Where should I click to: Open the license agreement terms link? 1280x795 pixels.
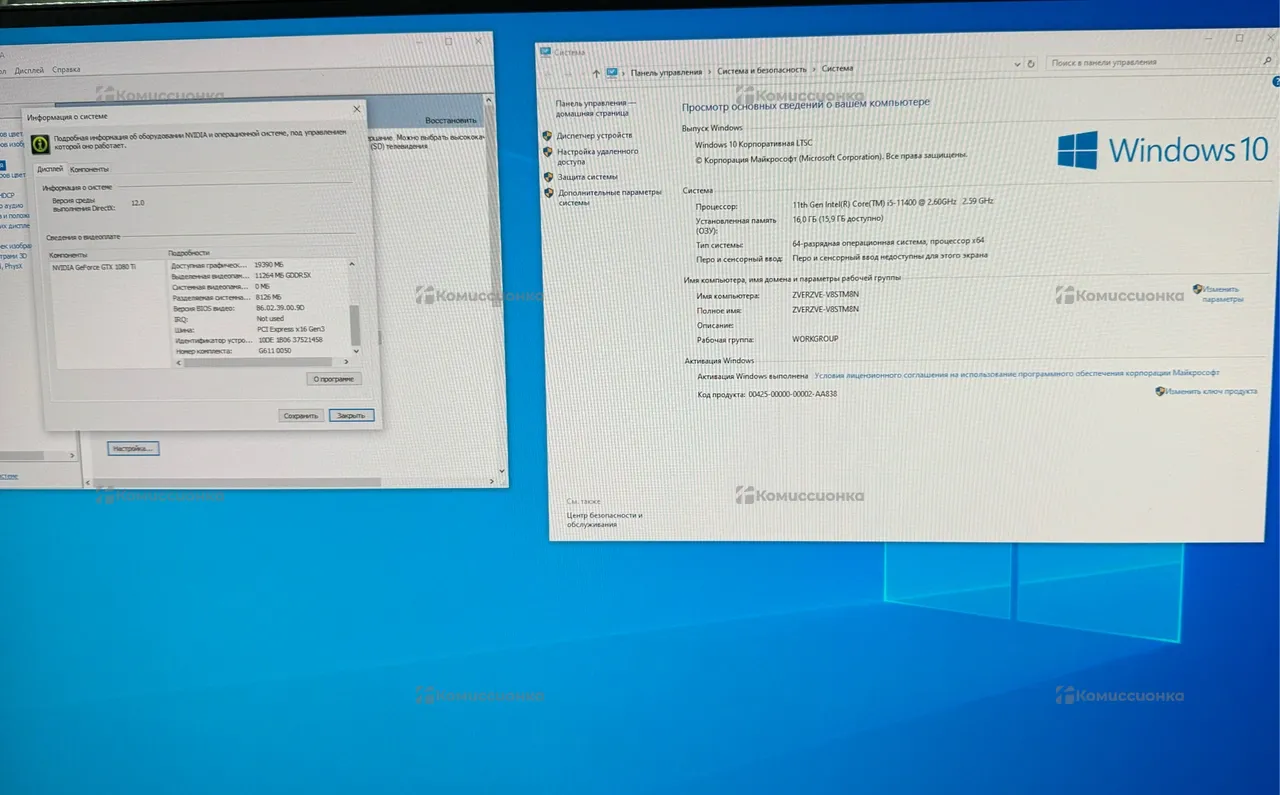(x=1017, y=374)
